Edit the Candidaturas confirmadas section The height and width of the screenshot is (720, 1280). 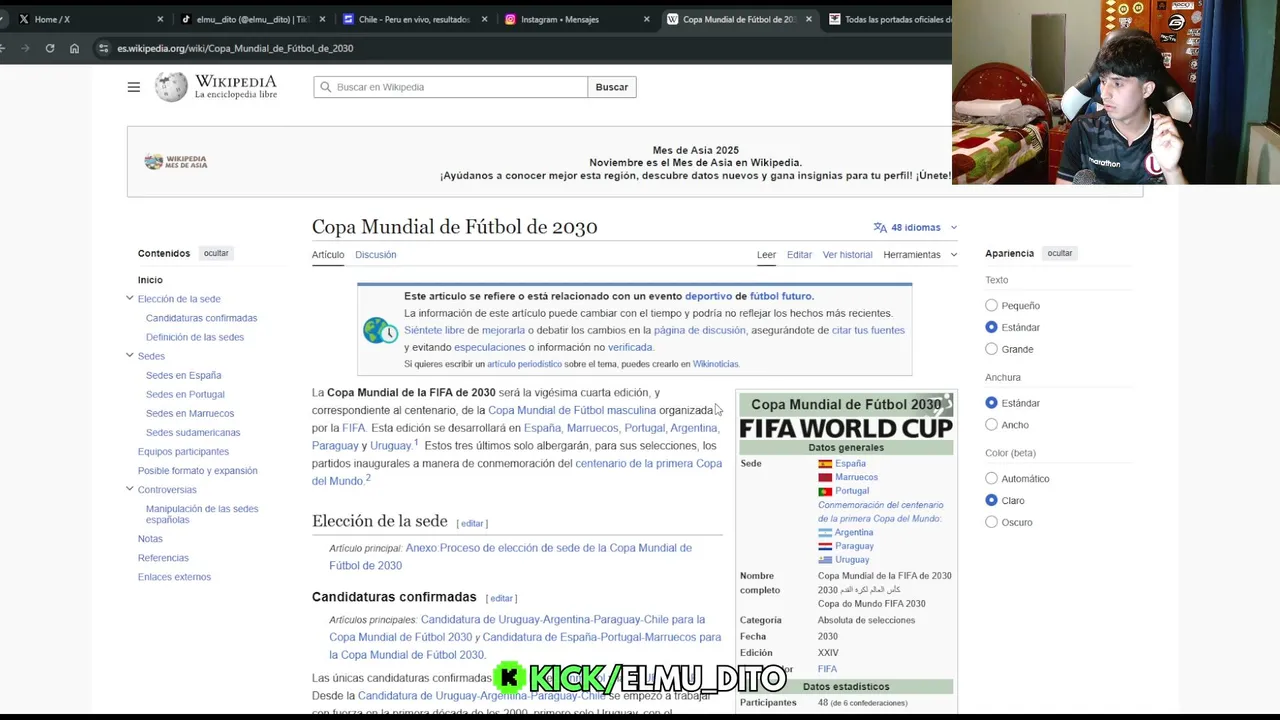coord(501,598)
